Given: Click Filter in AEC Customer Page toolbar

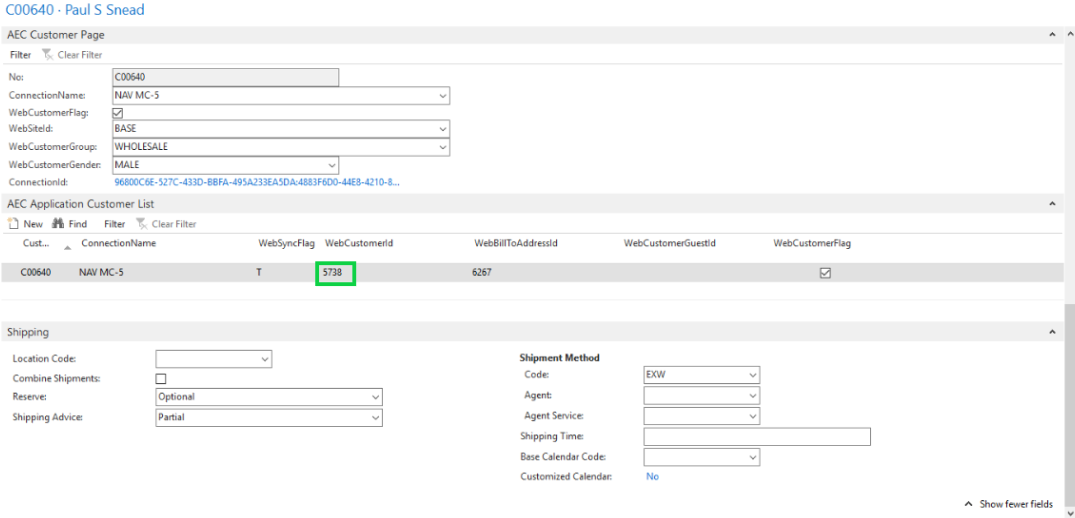Looking at the screenshot, I should click(21, 55).
